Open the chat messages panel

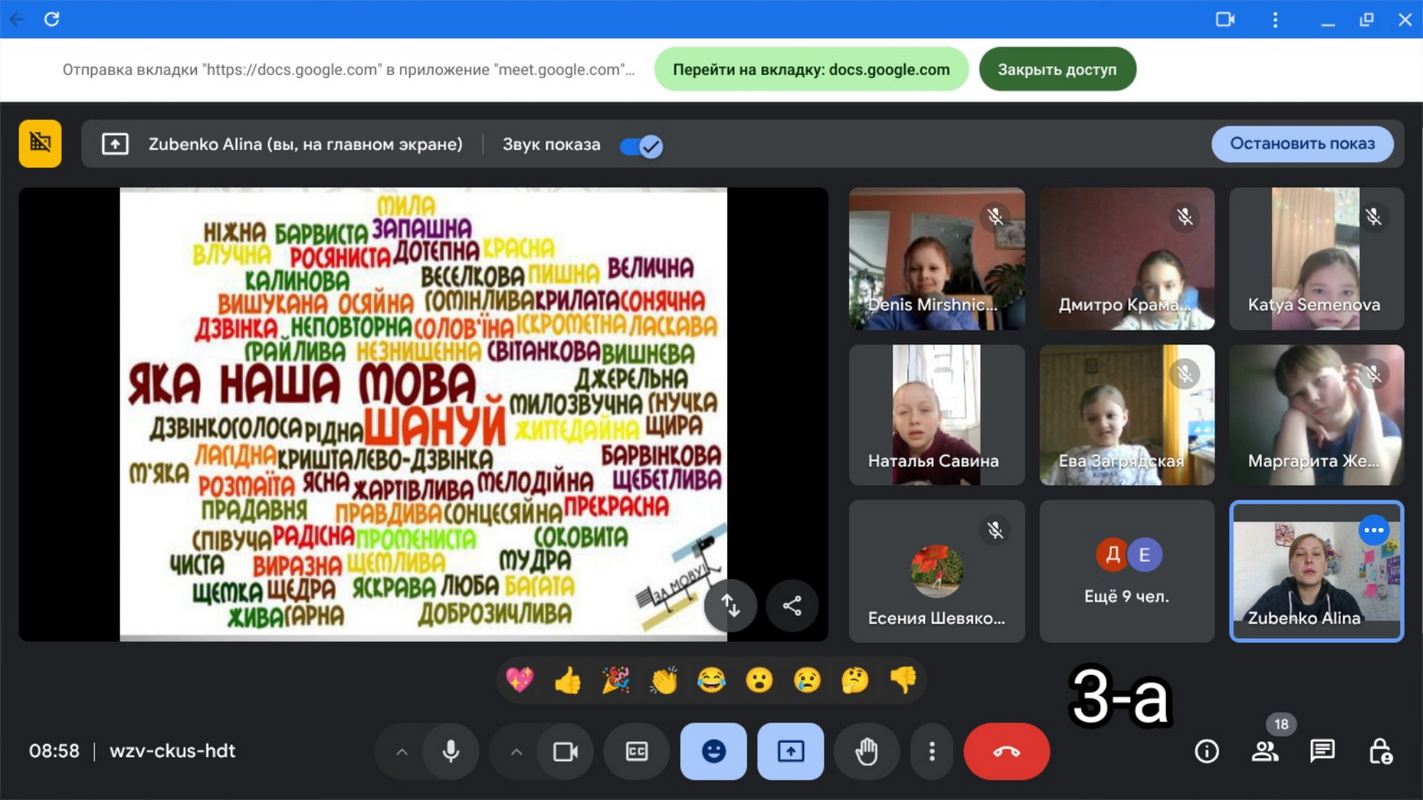pos(1322,751)
